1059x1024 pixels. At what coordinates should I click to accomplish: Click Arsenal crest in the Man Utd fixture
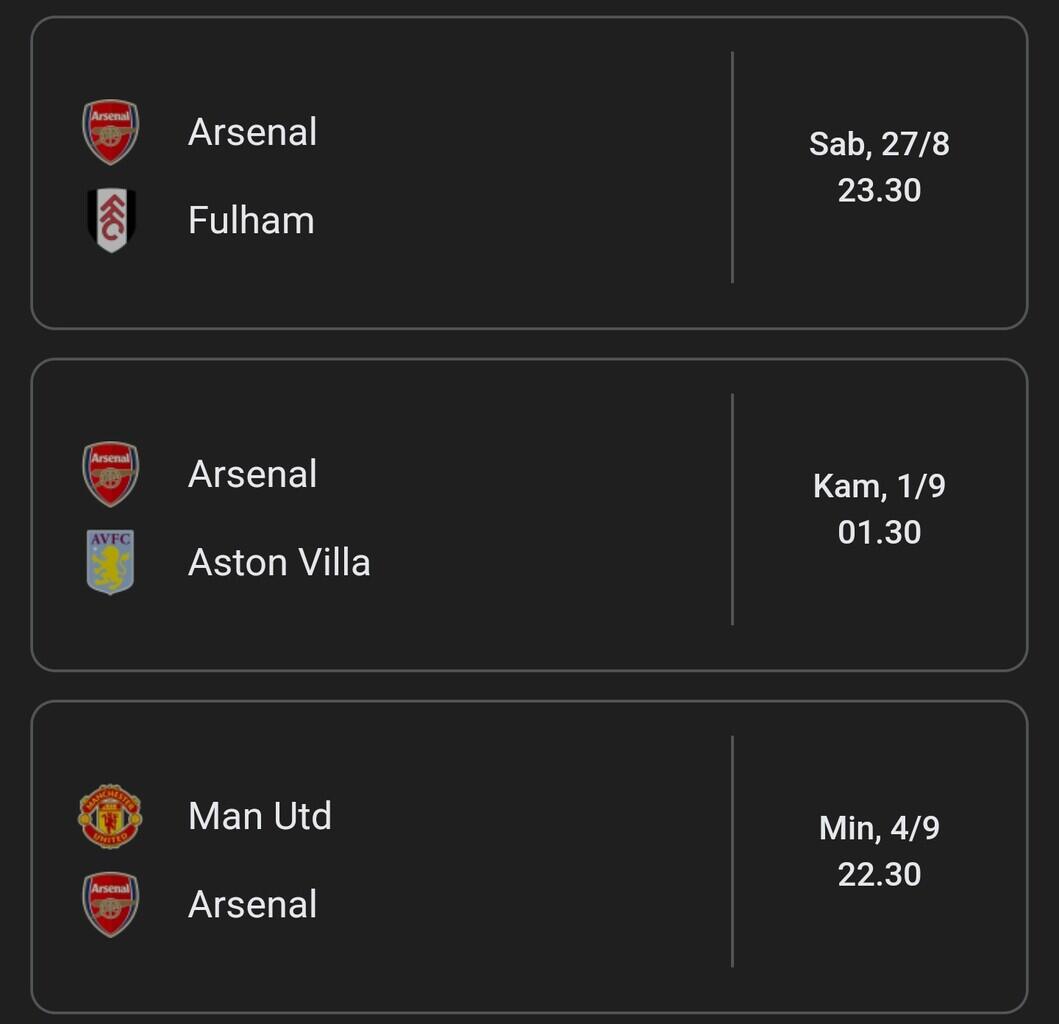point(110,904)
